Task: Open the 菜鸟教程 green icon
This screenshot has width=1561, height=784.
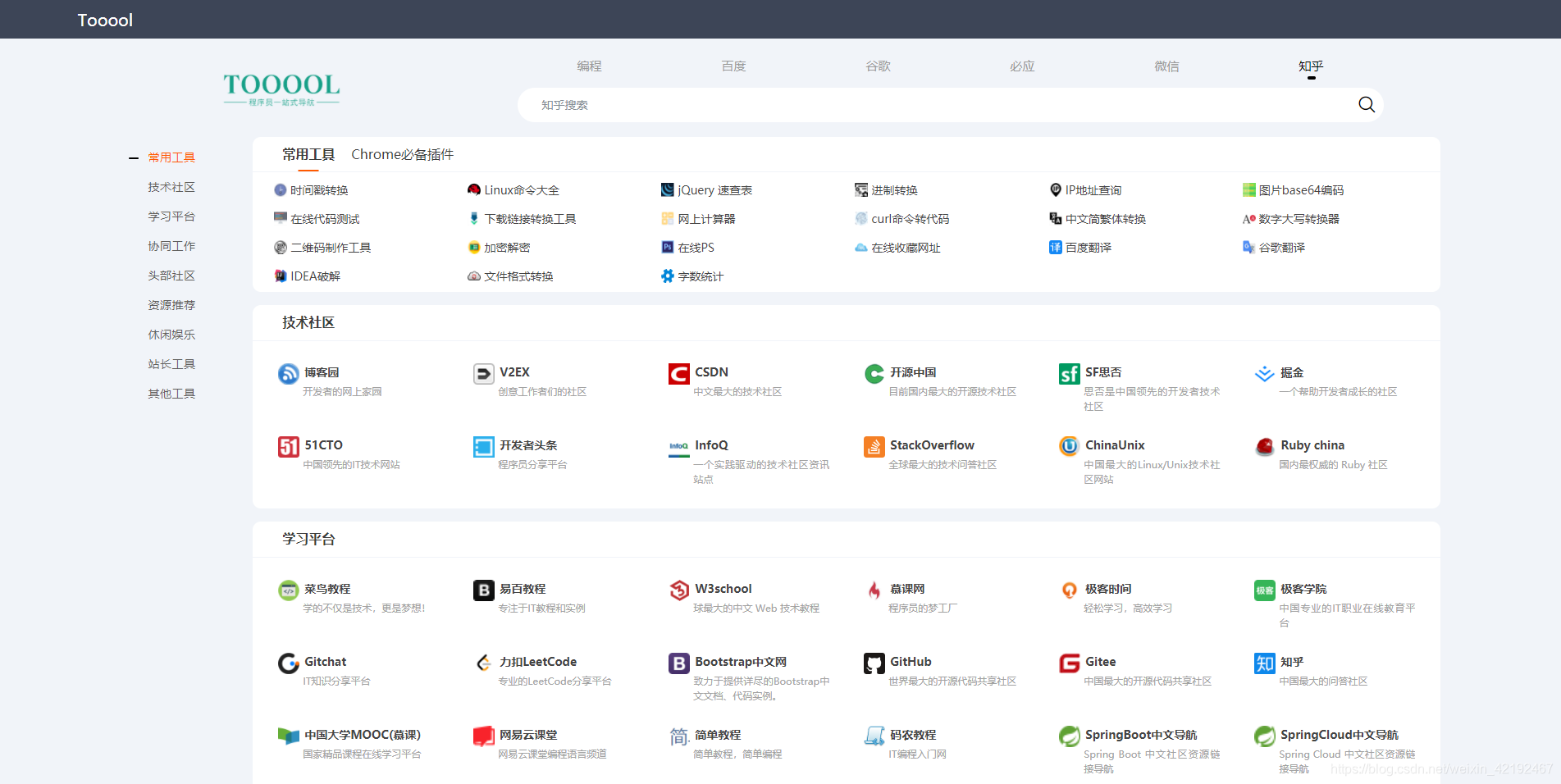Action: coord(288,590)
